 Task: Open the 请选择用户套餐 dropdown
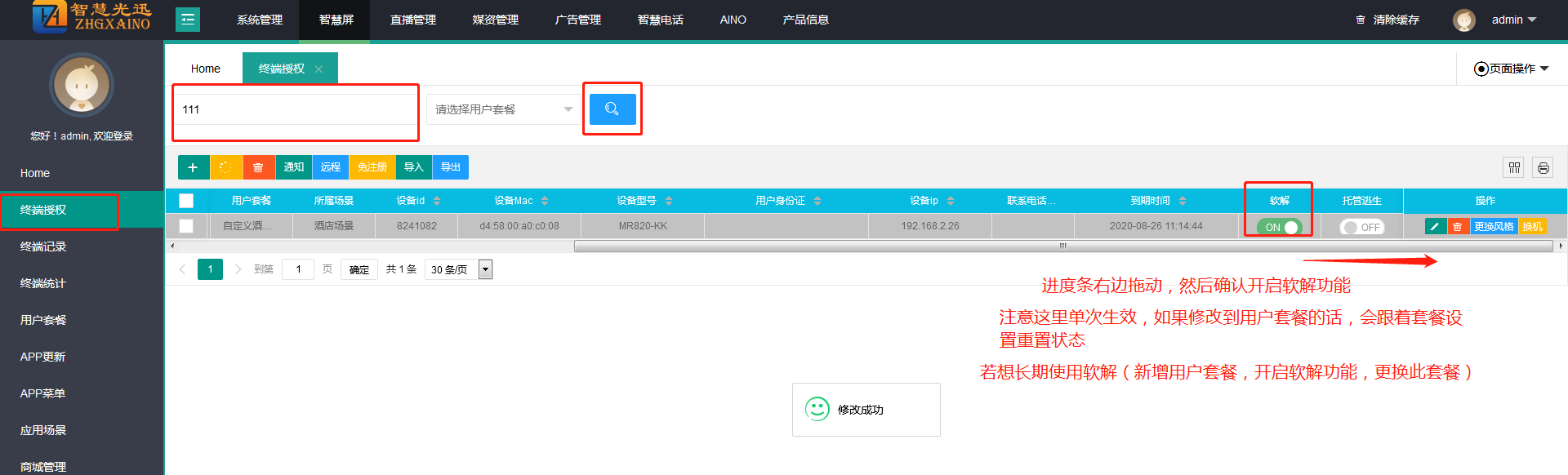pyautogui.click(x=501, y=109)
